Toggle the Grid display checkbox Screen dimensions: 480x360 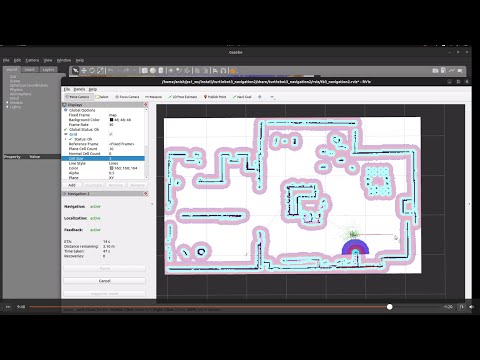pos(111,134)
